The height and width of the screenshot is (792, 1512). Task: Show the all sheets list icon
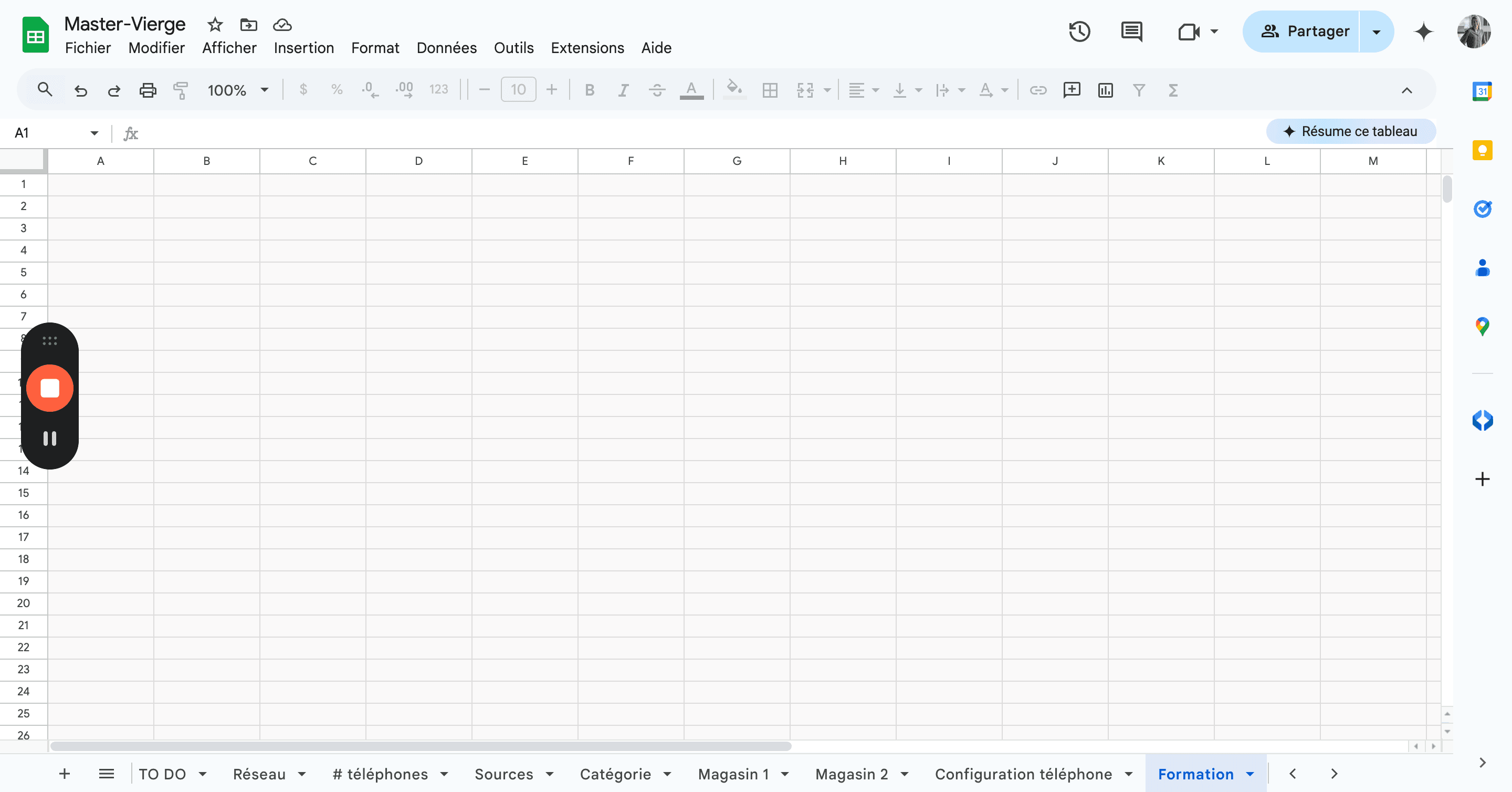[x=106, y=774]
